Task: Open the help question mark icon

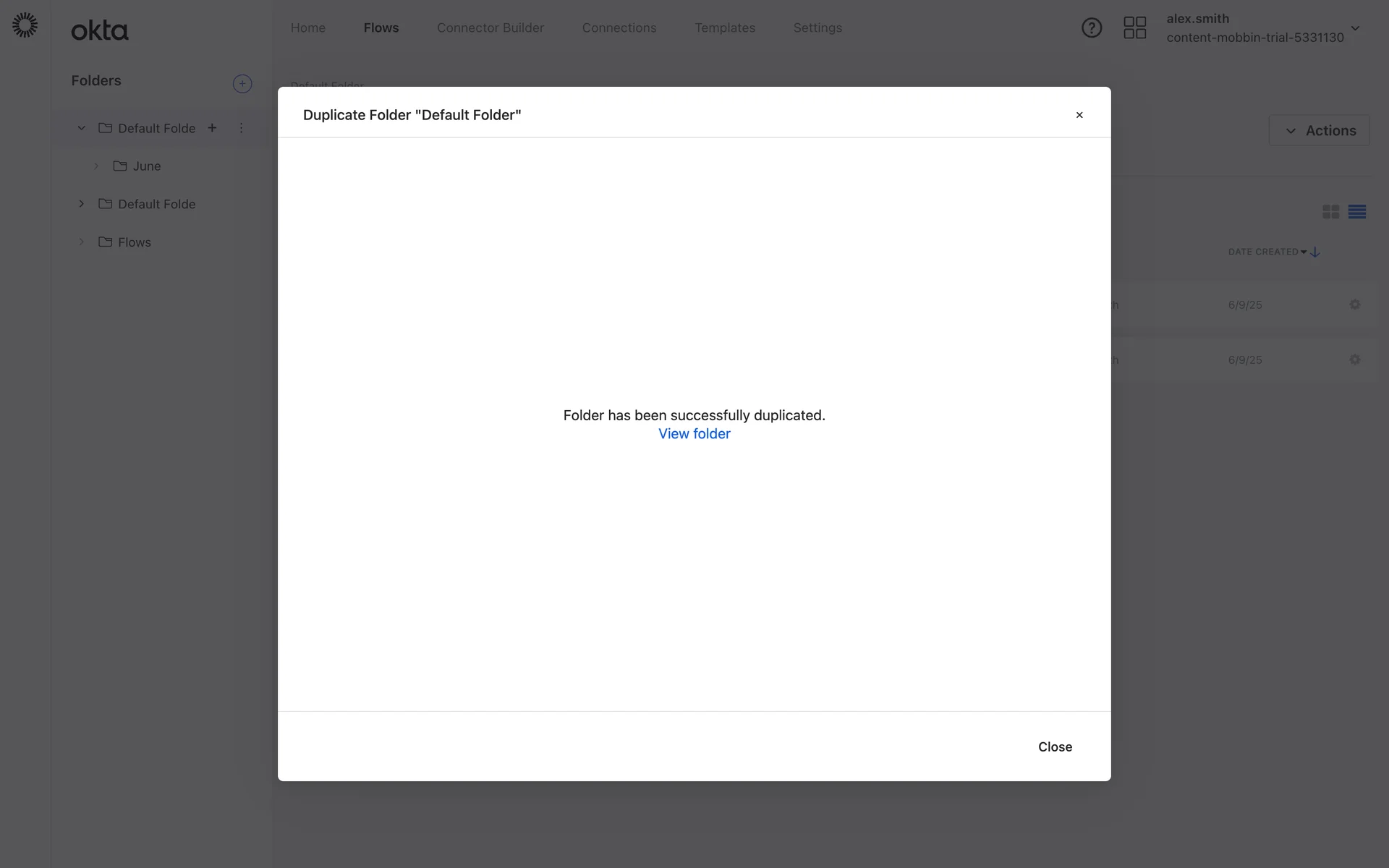Action: point(1091,28)
